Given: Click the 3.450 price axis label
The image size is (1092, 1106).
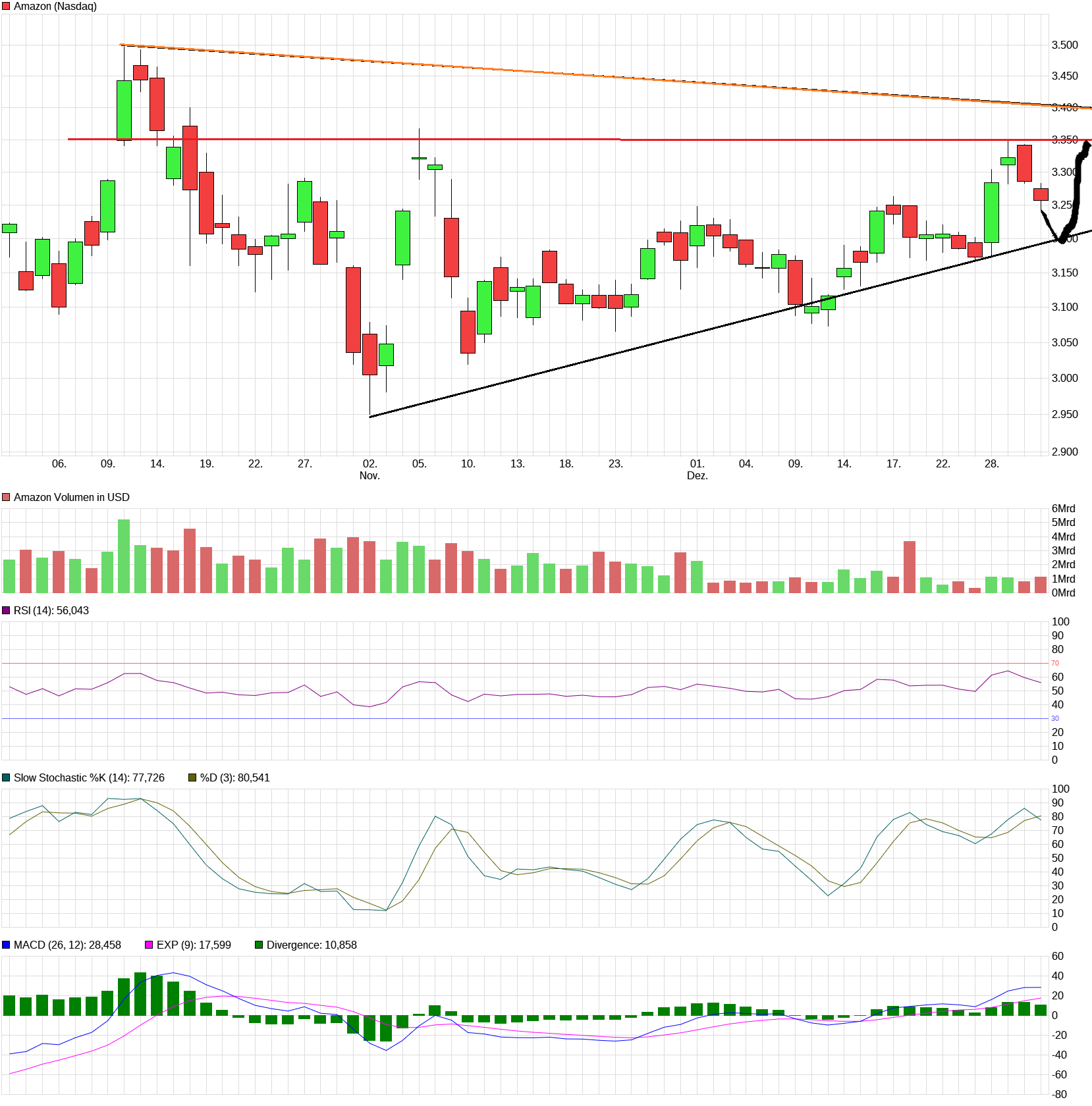Looking at the screenshot, I should tap(1065, 76).
